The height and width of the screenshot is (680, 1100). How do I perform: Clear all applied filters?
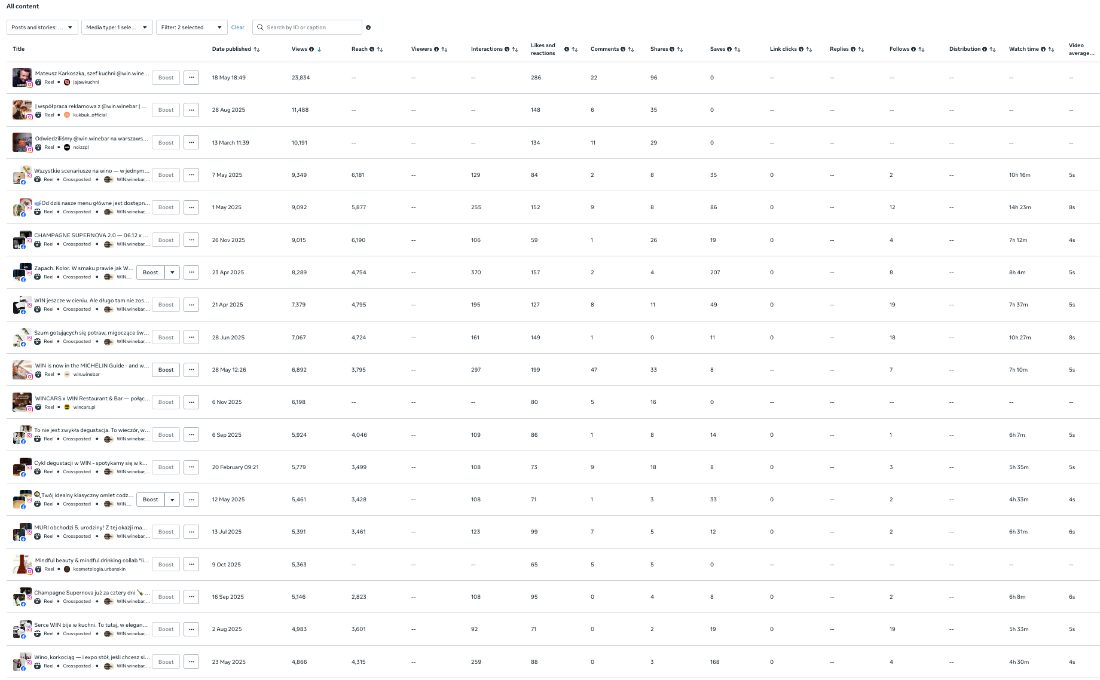coord(238,27)
